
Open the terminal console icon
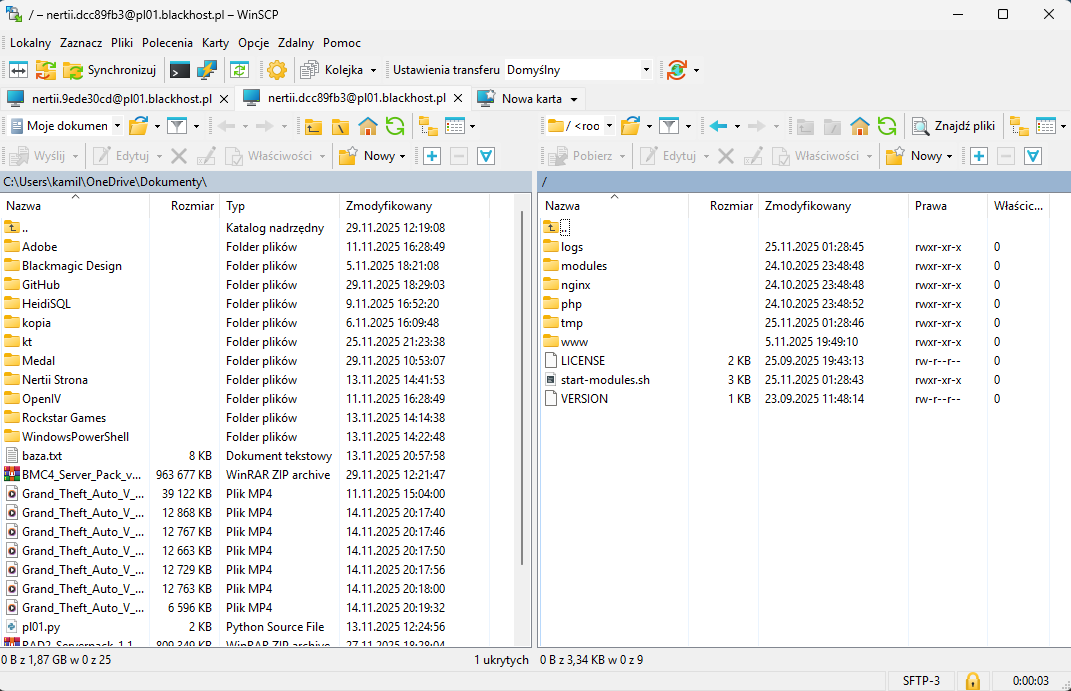click(180, 70)
